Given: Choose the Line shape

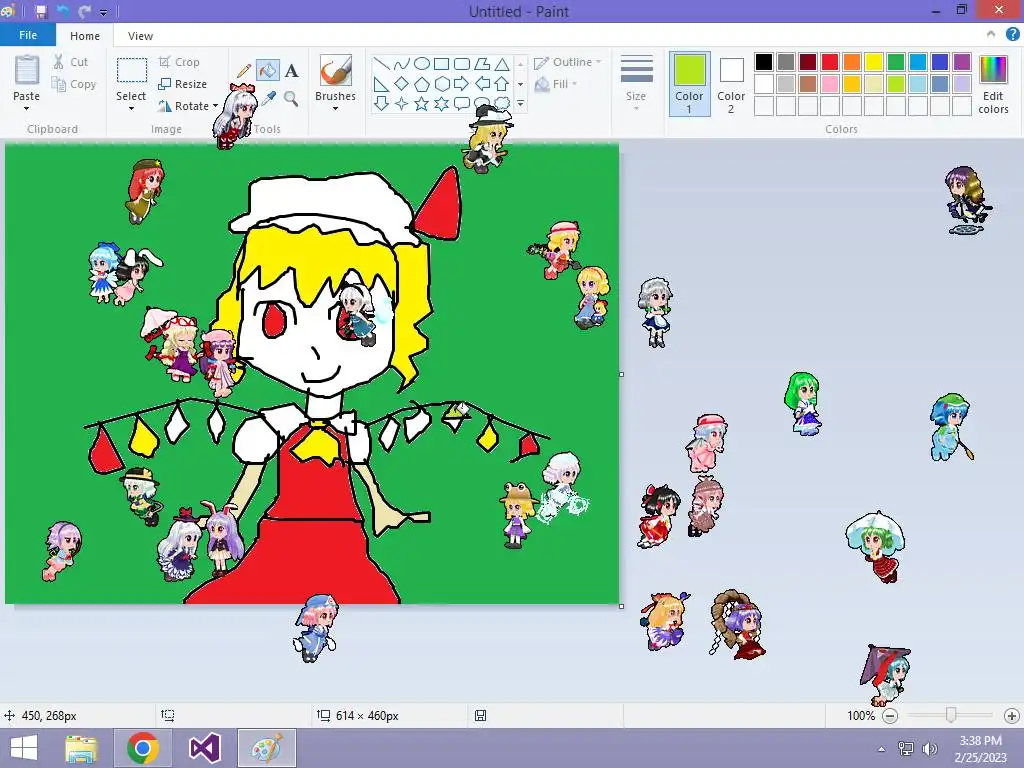Looking at the screenshot, I should 382,64.
